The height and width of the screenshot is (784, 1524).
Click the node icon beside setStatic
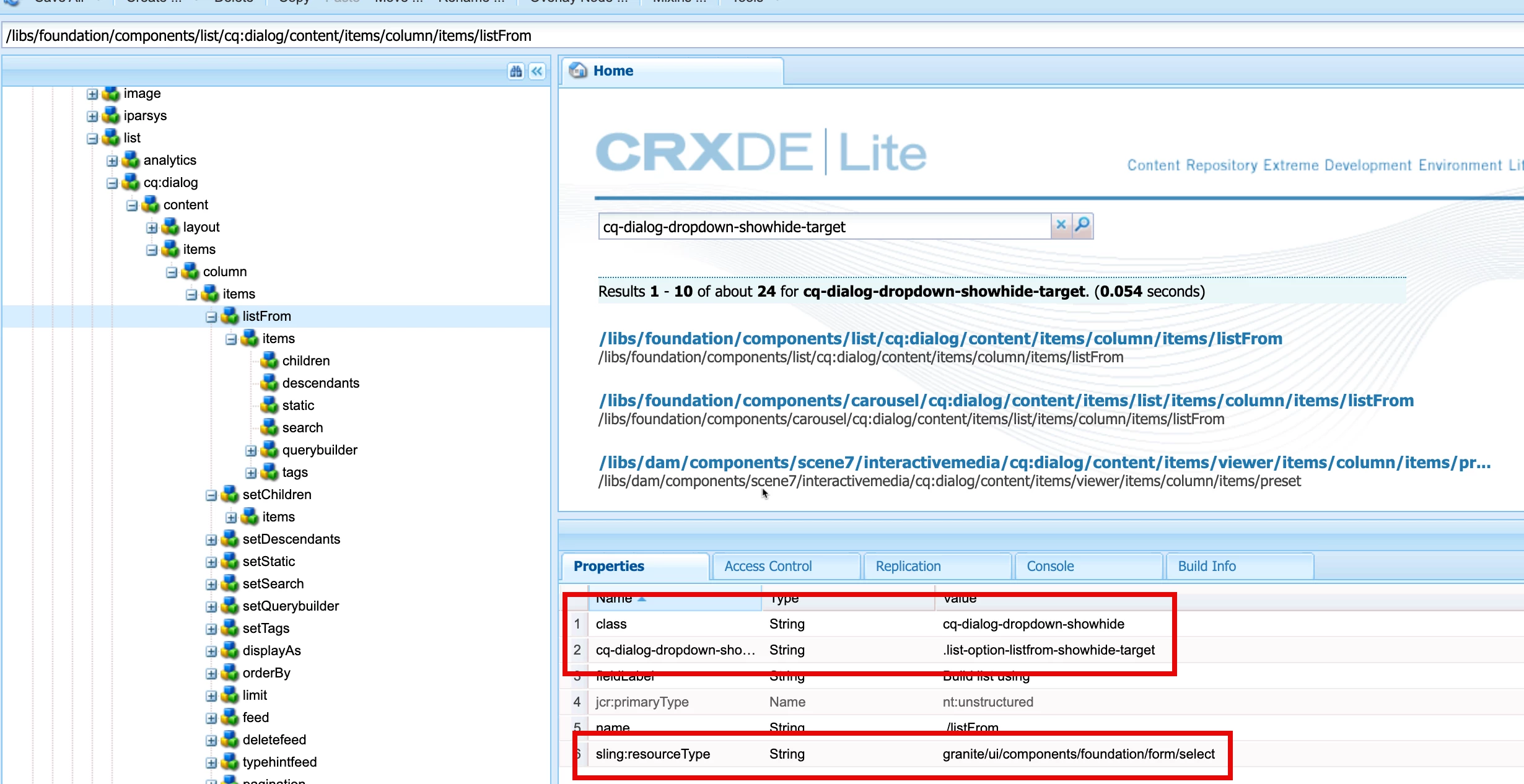click(230, 561)
